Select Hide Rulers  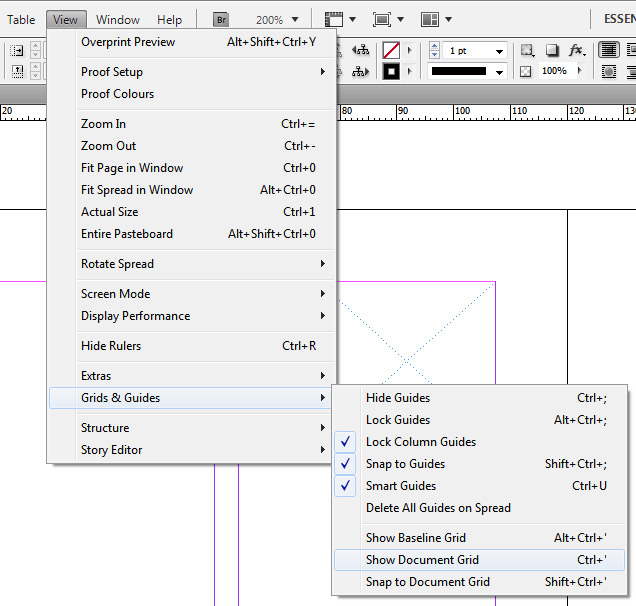191,346
